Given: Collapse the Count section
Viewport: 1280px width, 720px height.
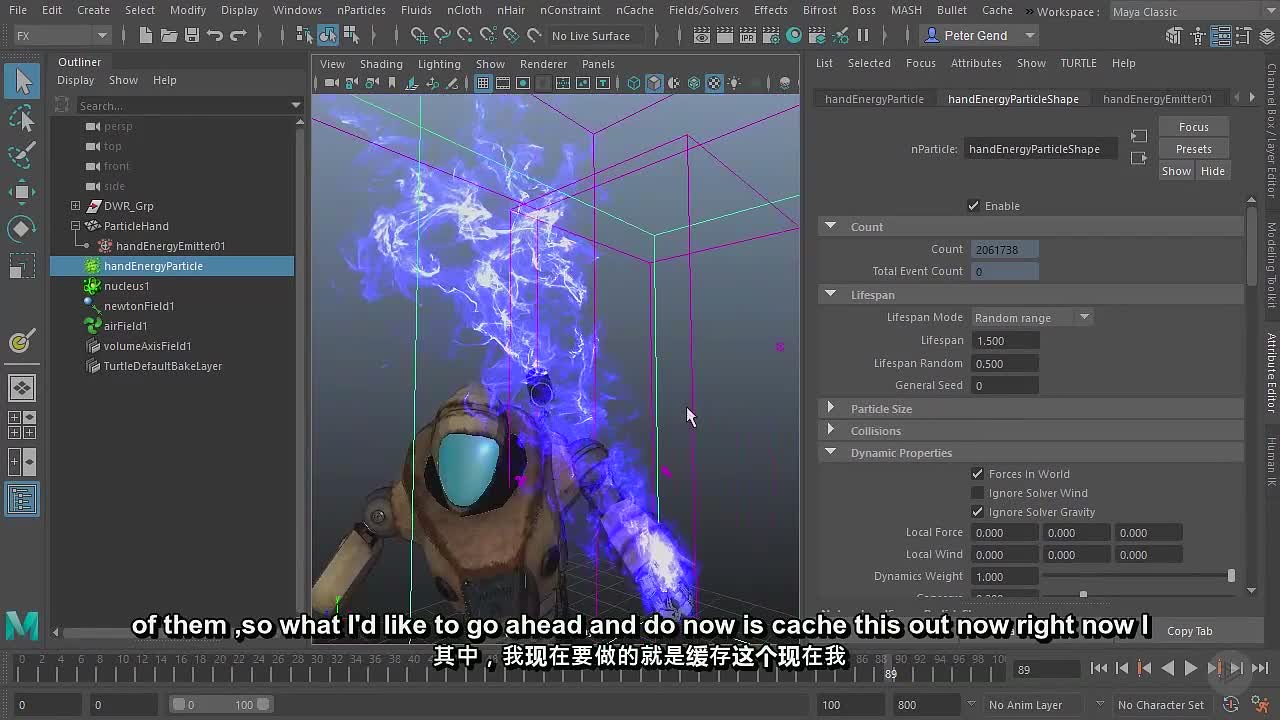Looking at the screenshot, I should (x=830, y=227).
